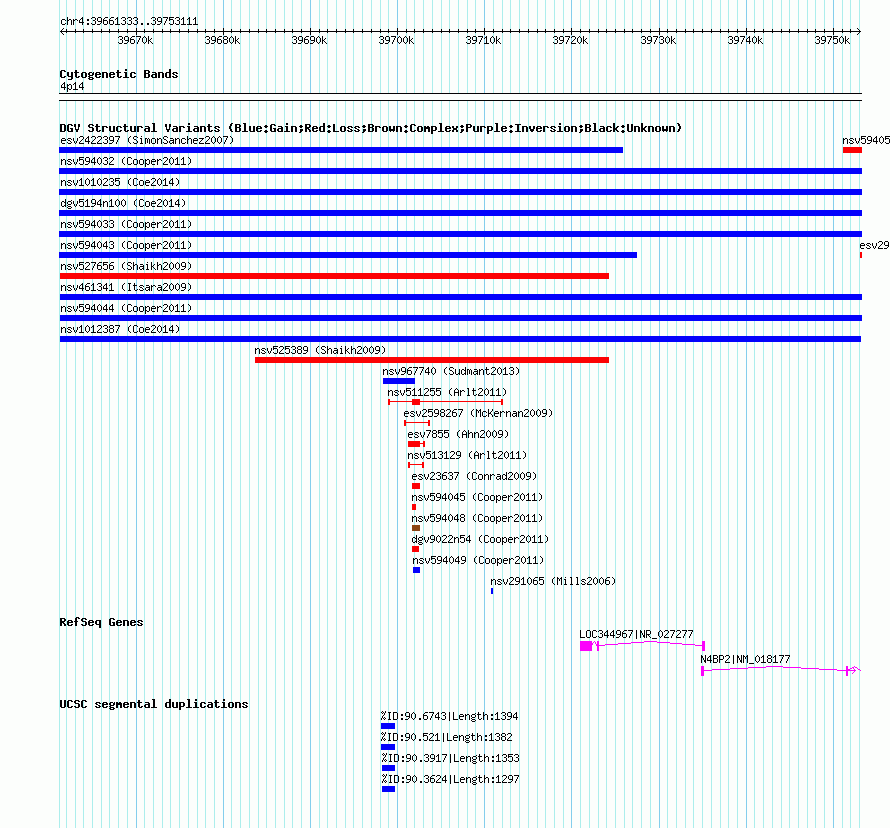Select esv7855 (Ahn2009) label
Viewport: 890px width, 828px height.
tap(458, 434)
